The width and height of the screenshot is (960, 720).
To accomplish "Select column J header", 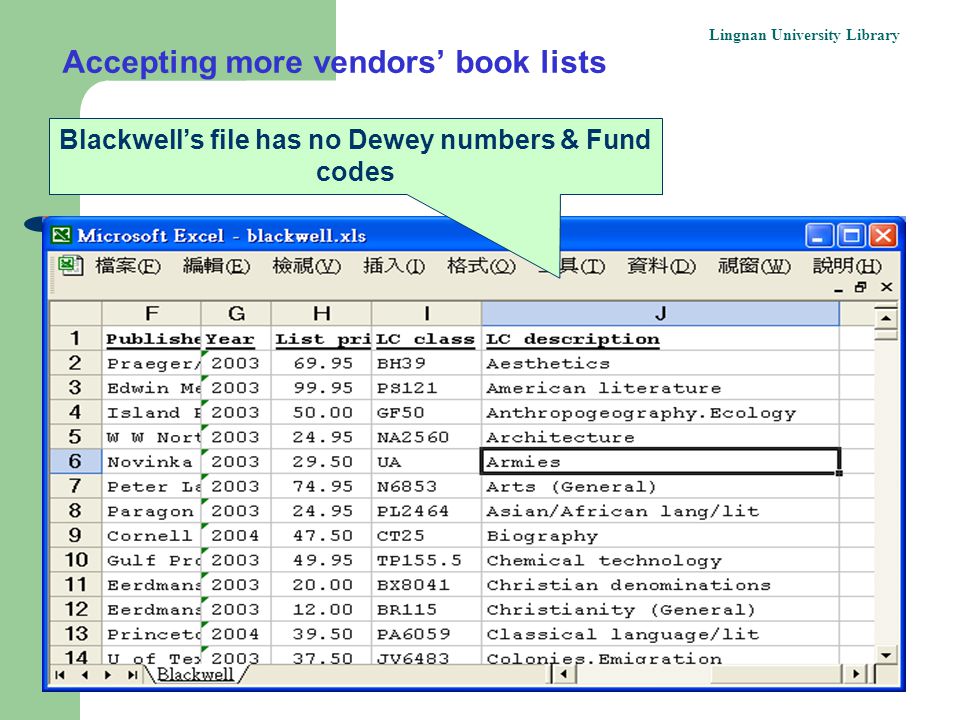I will point(661,313).
